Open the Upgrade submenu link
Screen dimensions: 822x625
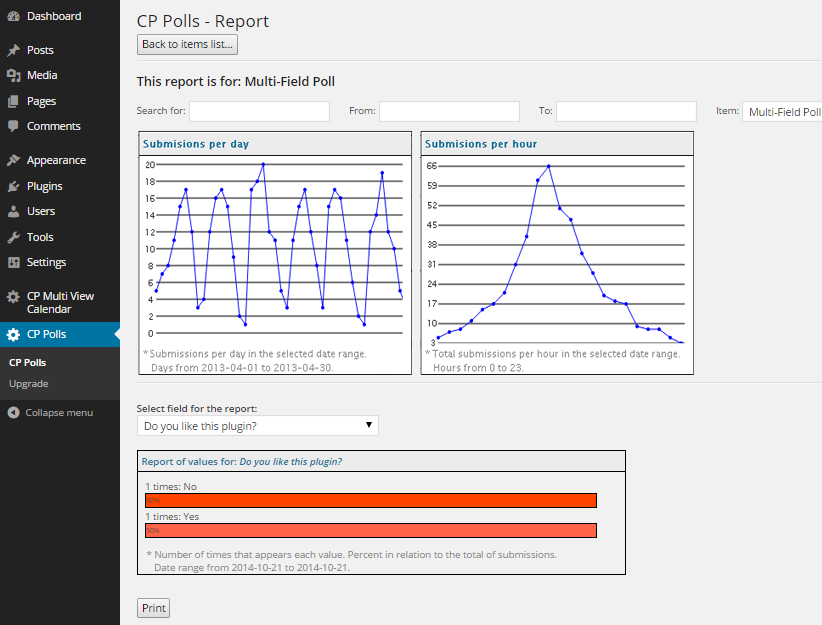[x=28, y=384]
